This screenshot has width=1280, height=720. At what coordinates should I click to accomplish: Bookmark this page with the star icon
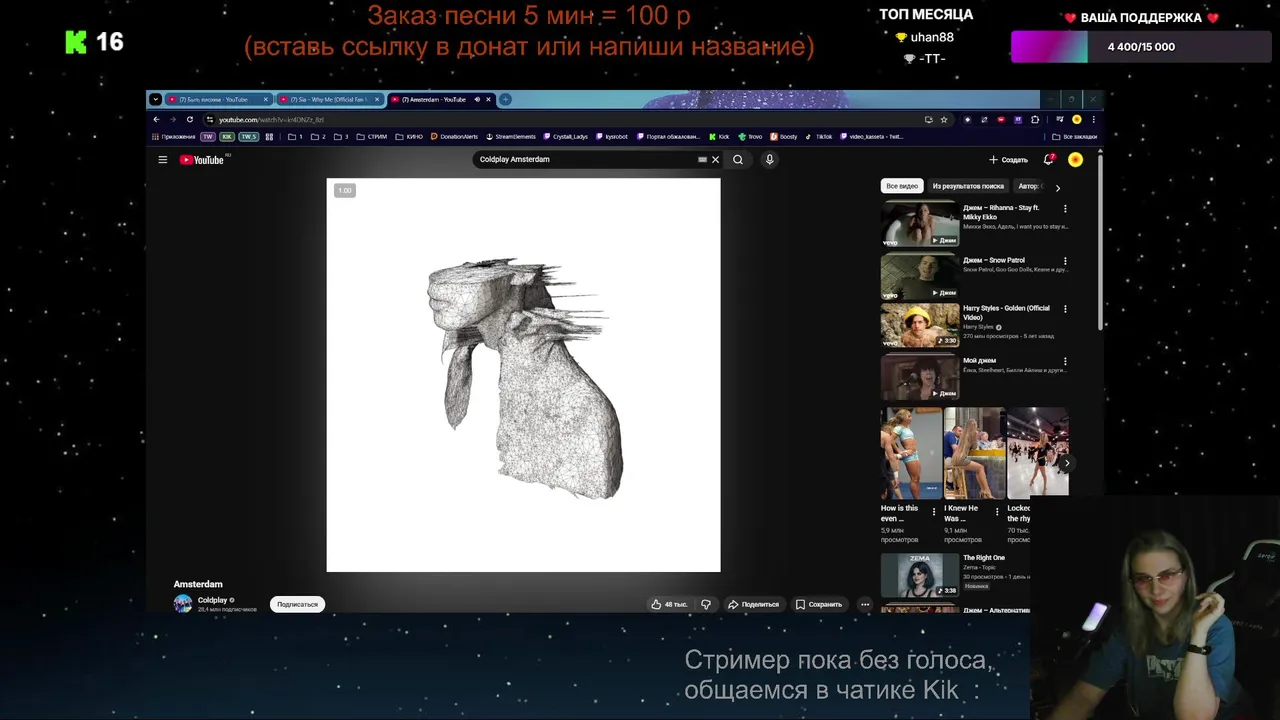(943, 119)
